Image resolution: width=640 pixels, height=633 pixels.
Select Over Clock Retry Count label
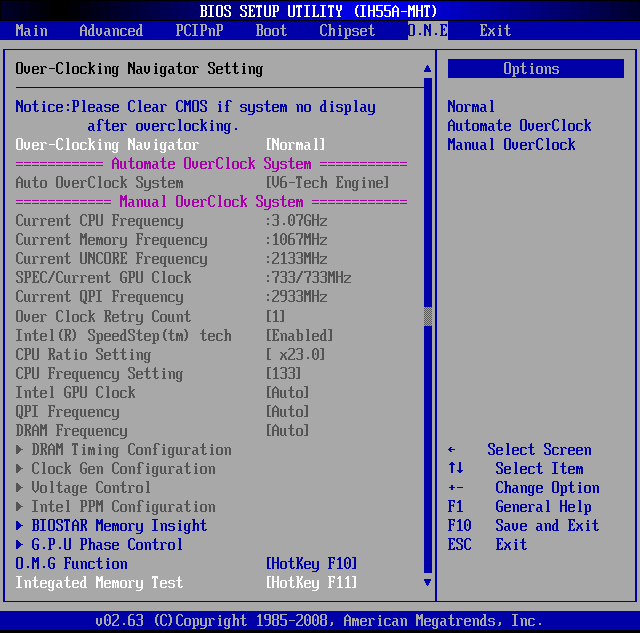103,316
